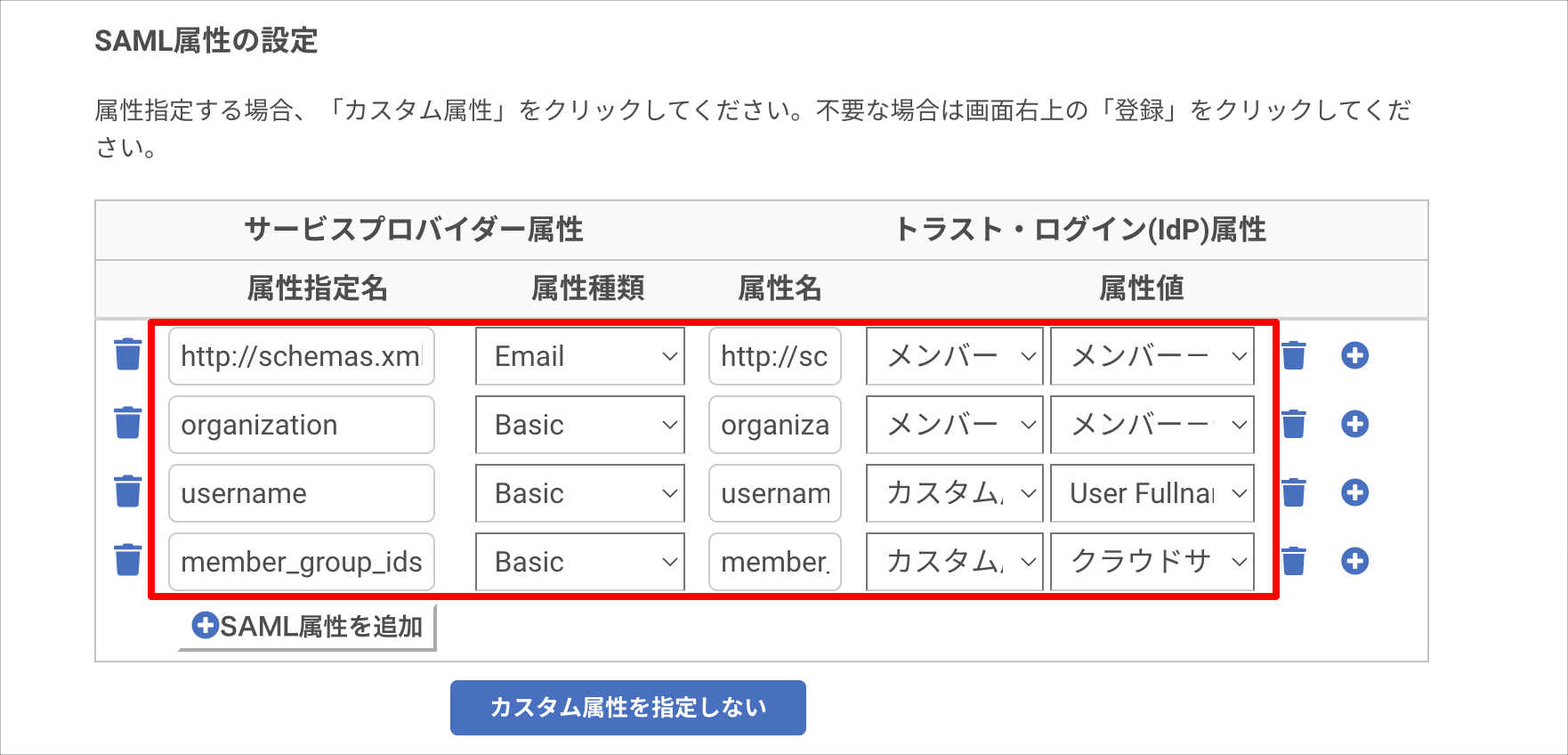This screenshot has width=1568, height=755.
Task: Remove member_group_ids row using left trash icon
Action: click(x=128, y=560)
